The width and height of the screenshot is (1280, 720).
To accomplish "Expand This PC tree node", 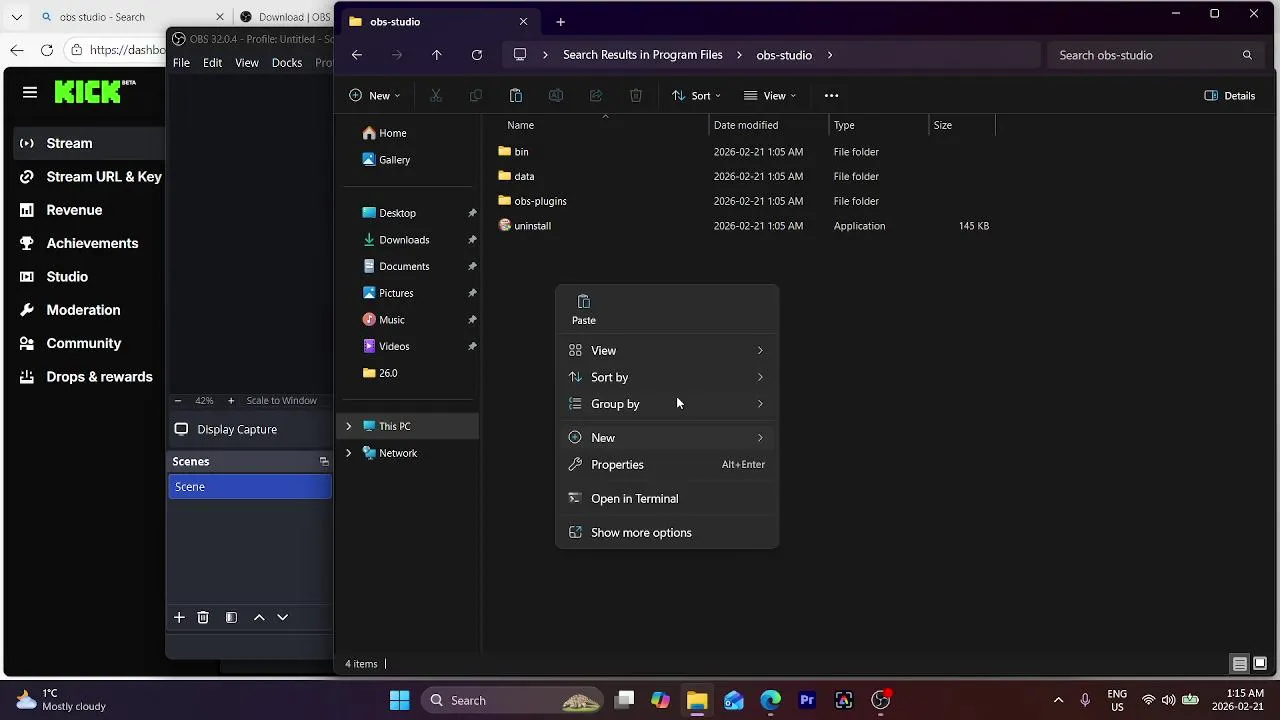I will click(349, 426).
